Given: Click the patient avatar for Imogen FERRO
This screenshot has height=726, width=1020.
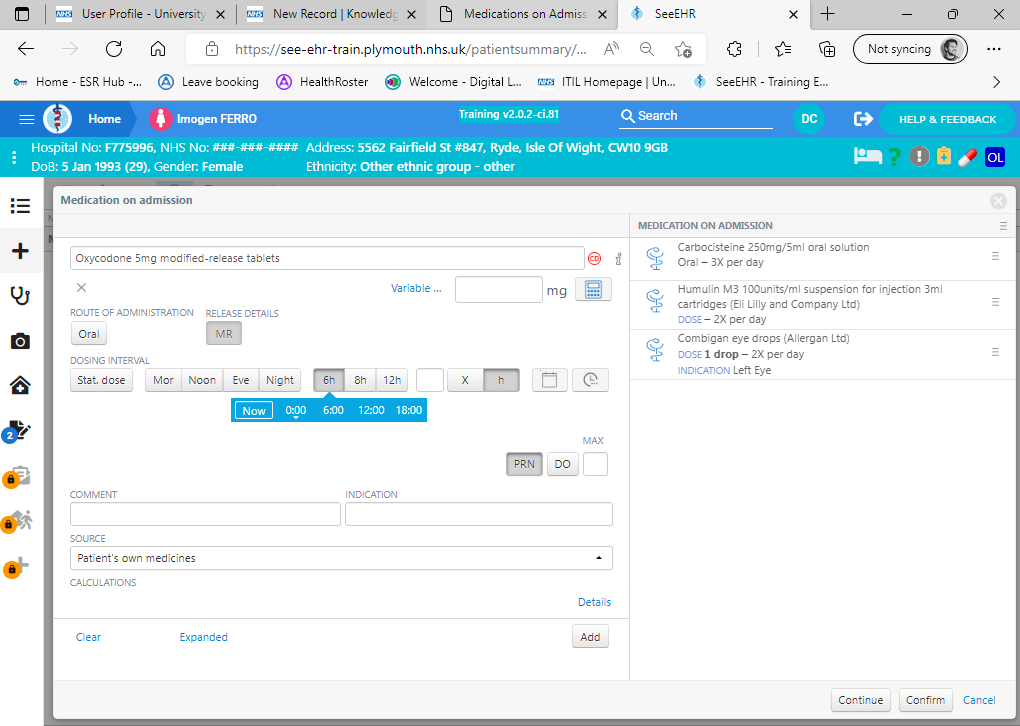Looking at the screenshot, I should [x=160, y=119].
